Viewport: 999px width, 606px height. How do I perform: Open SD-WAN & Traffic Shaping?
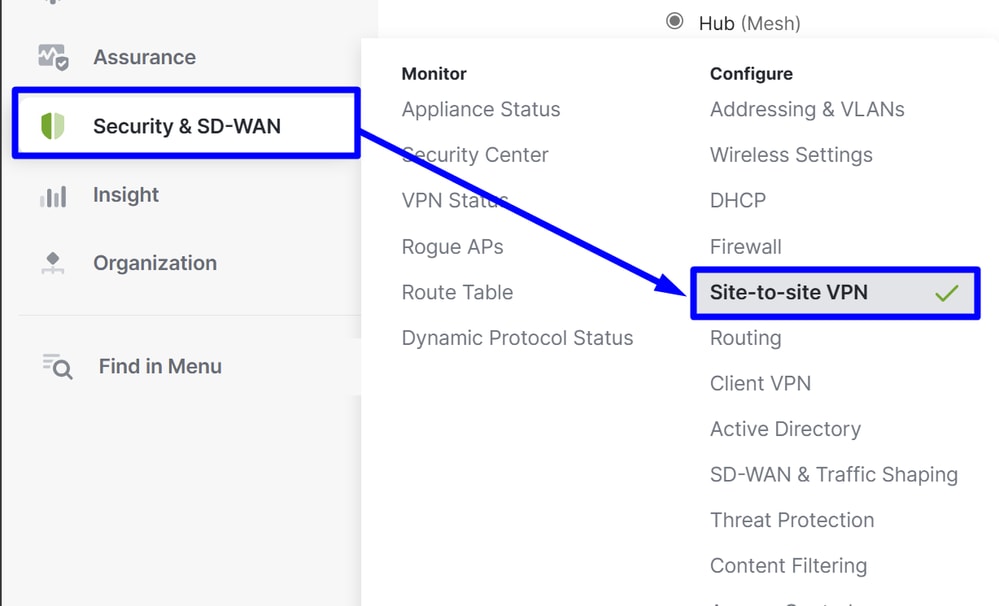834,475
